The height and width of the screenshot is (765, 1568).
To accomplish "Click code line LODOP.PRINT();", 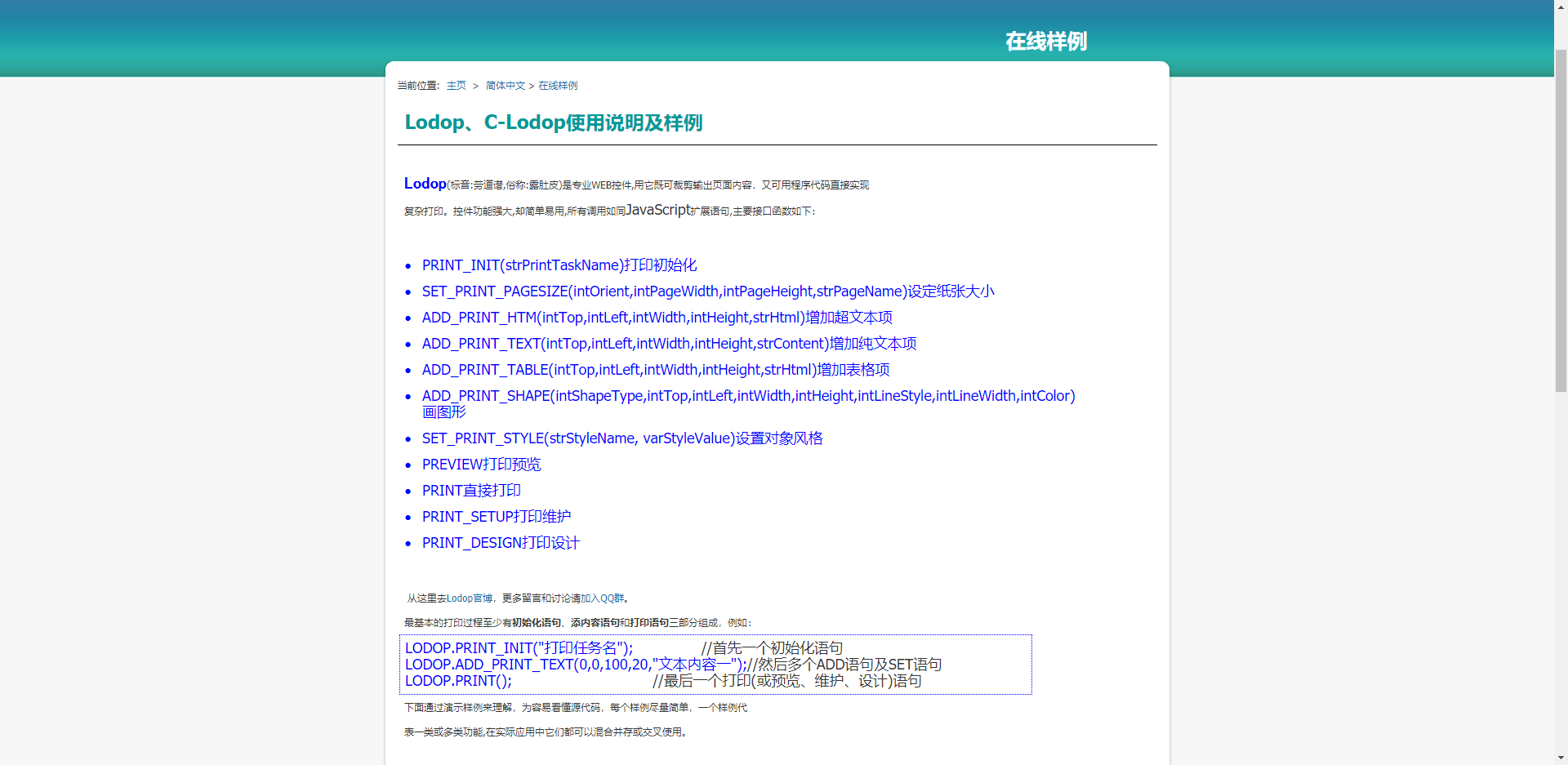I will coord(458,681).
